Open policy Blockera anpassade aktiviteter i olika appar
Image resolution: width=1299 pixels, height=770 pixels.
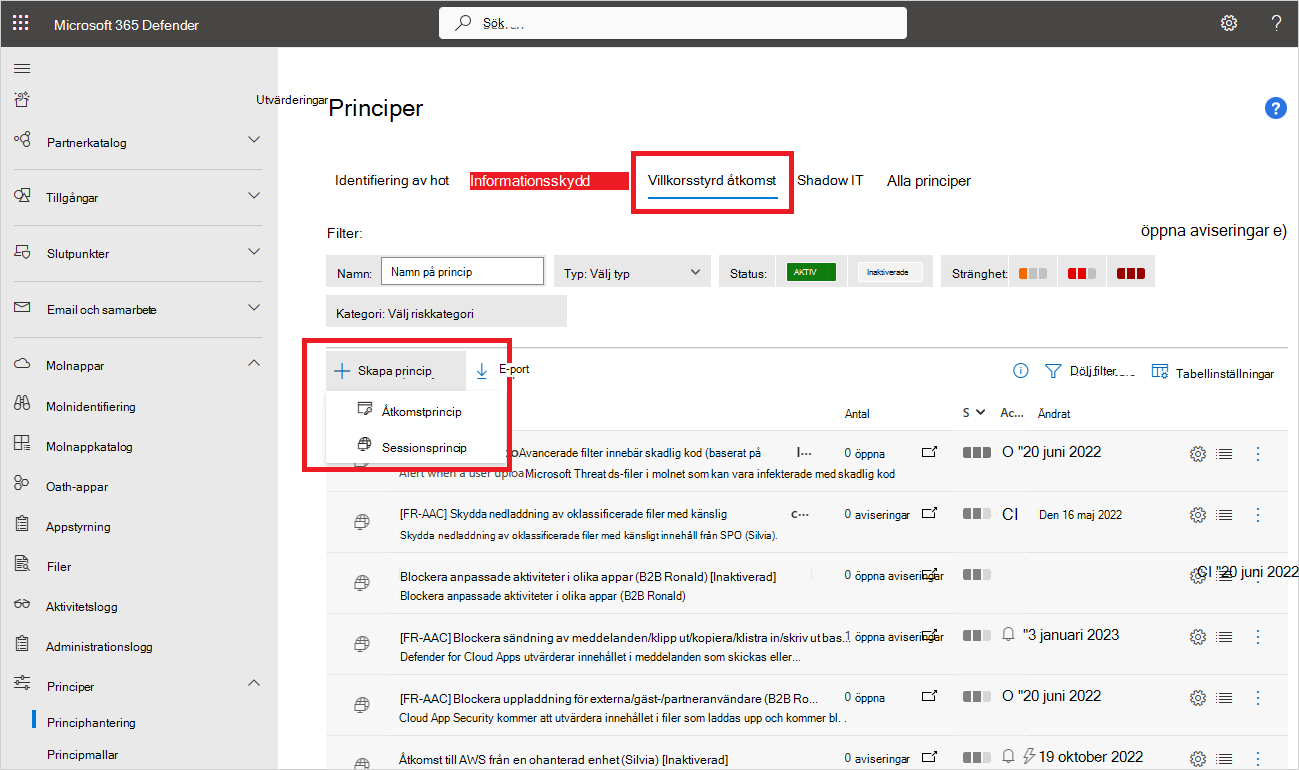click(588, 577)
